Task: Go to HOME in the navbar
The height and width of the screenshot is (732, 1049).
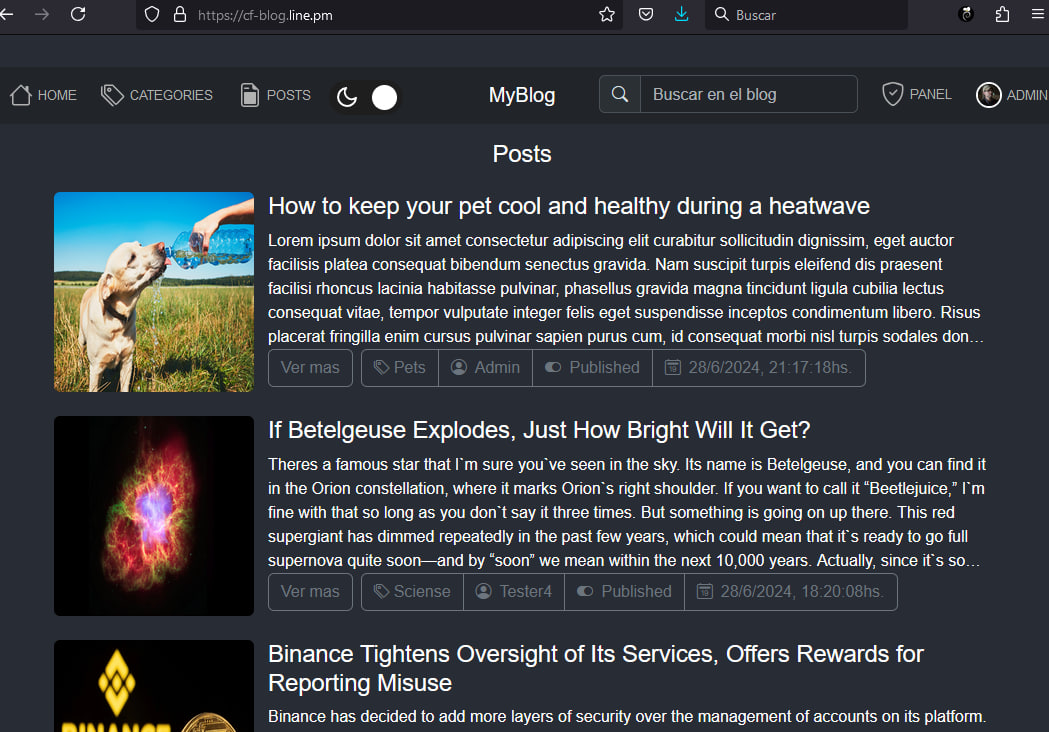Action: pos(43,95)
